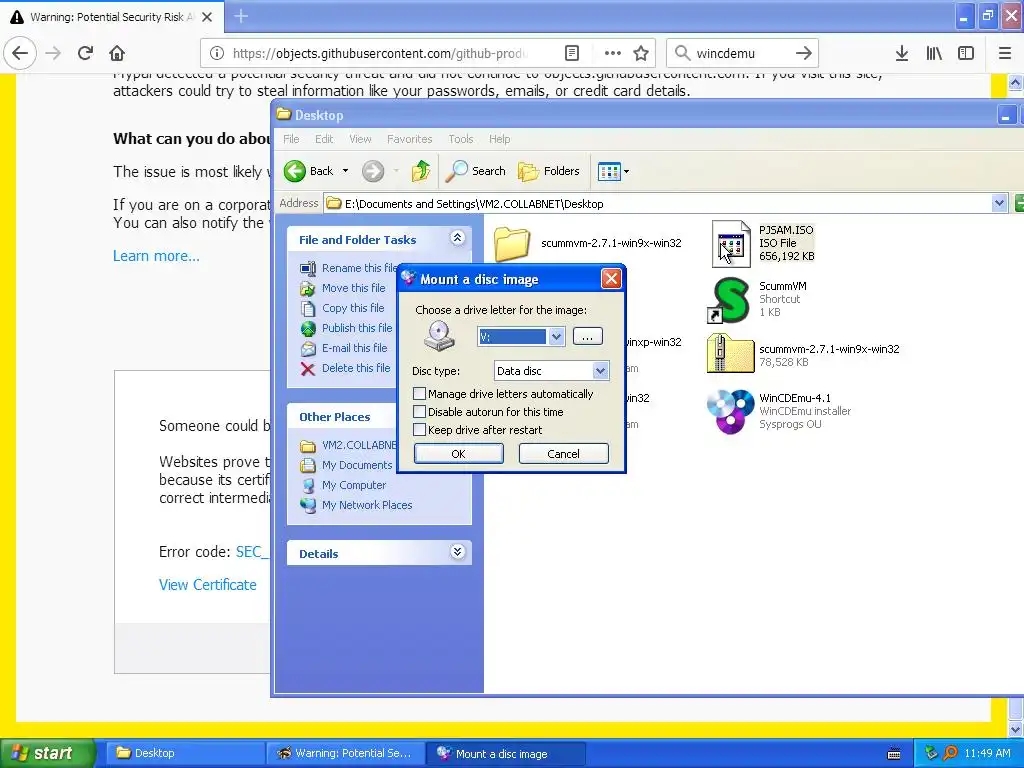Open a new Firefox tab
This screenshot has width=1024, height=768.
pyautogui.click(x=241, y=16)
